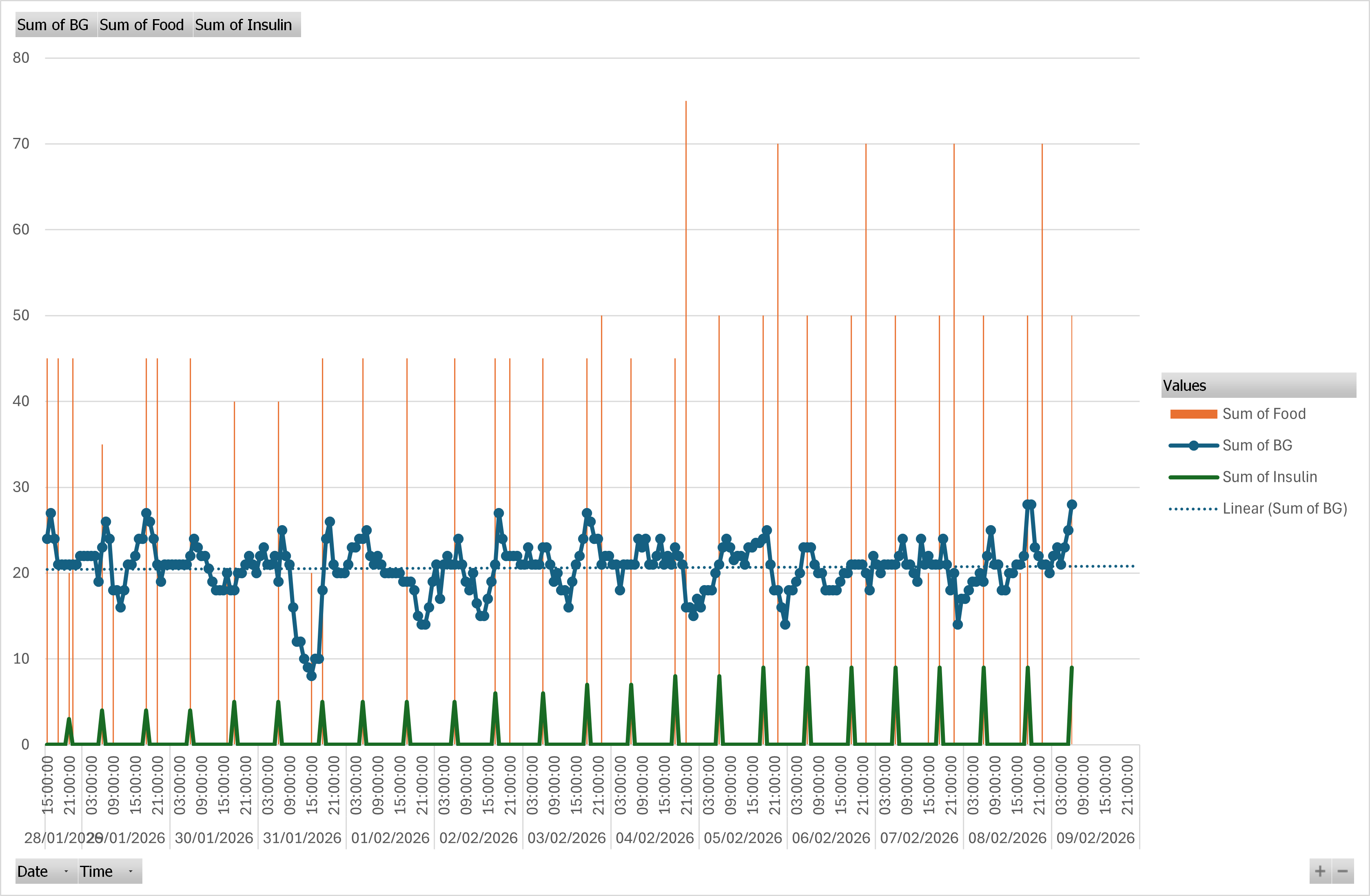Select the blue Sum of BG legend marker
Screen dimensions: 1370x896
click(x=1193, y=445)
